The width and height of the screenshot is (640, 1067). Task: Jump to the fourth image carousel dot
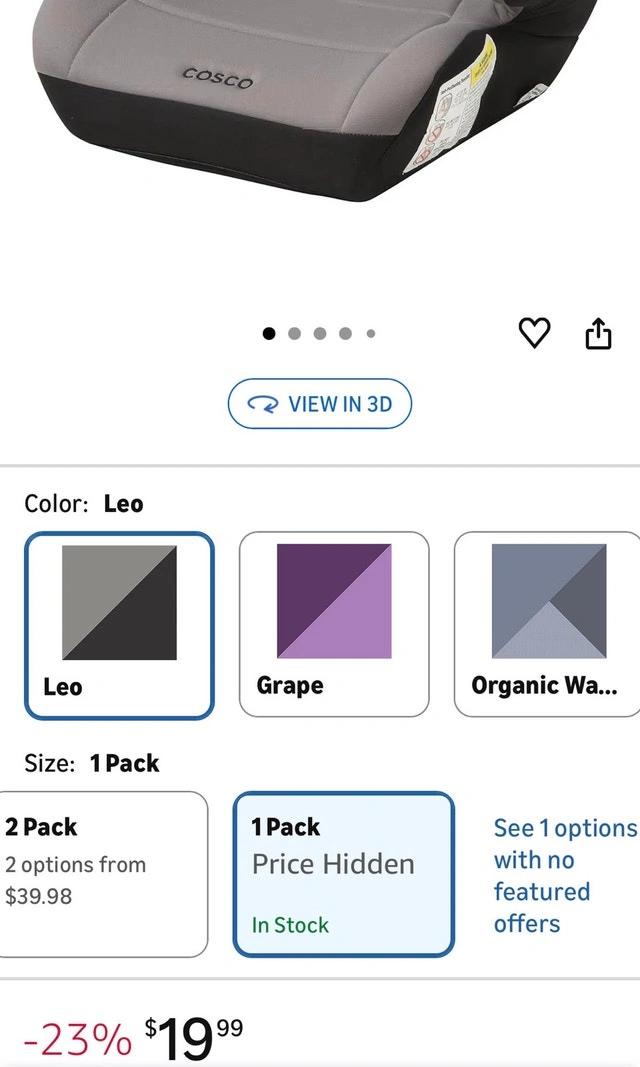click(x=345, y=334)
